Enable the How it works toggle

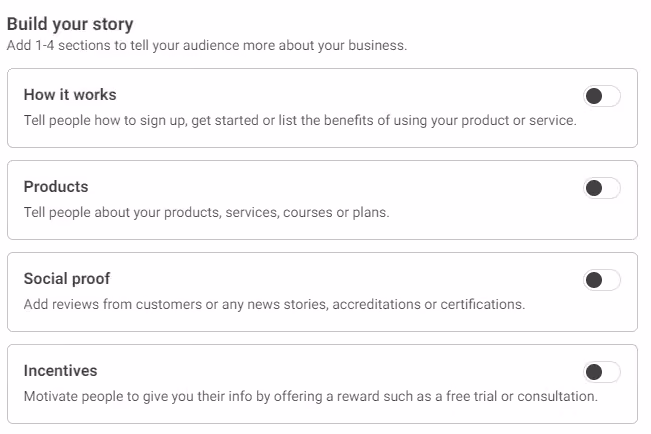pos(602,96)
